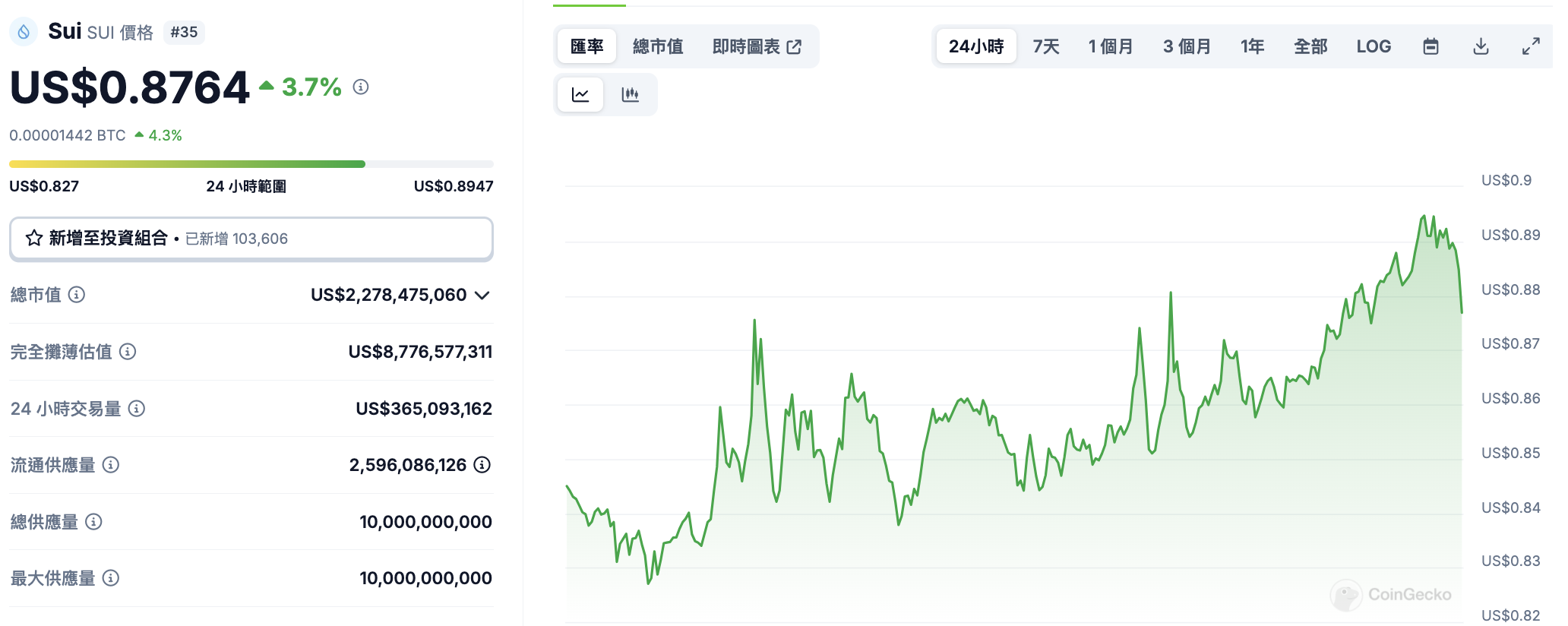The width and height of the screenshot is (1568, 626).
Task: Click the 0.00001442 BTC price text
Action: click(68, 135)
